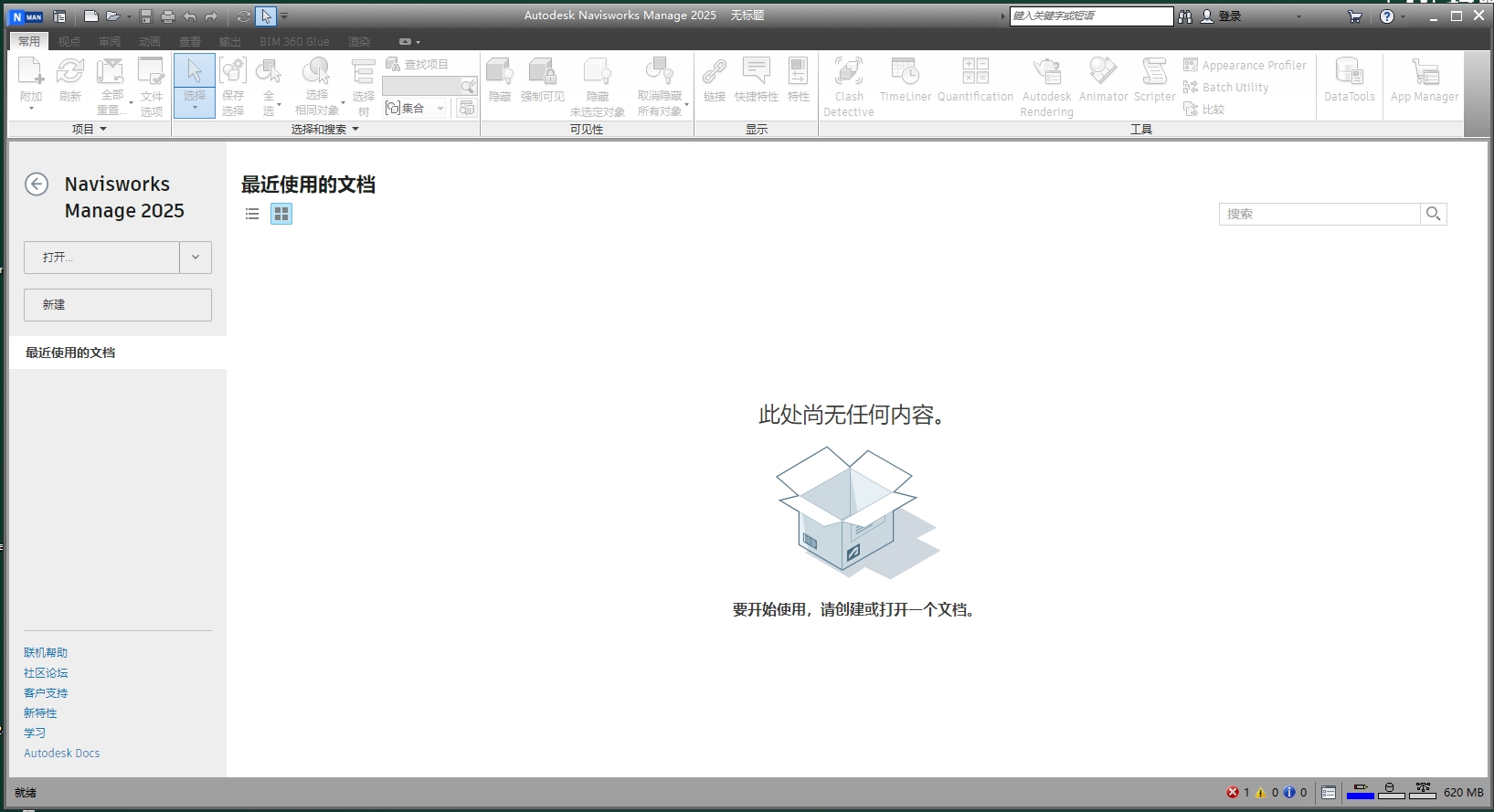Open the 打开 button dropdown arrow

[196, 258]
